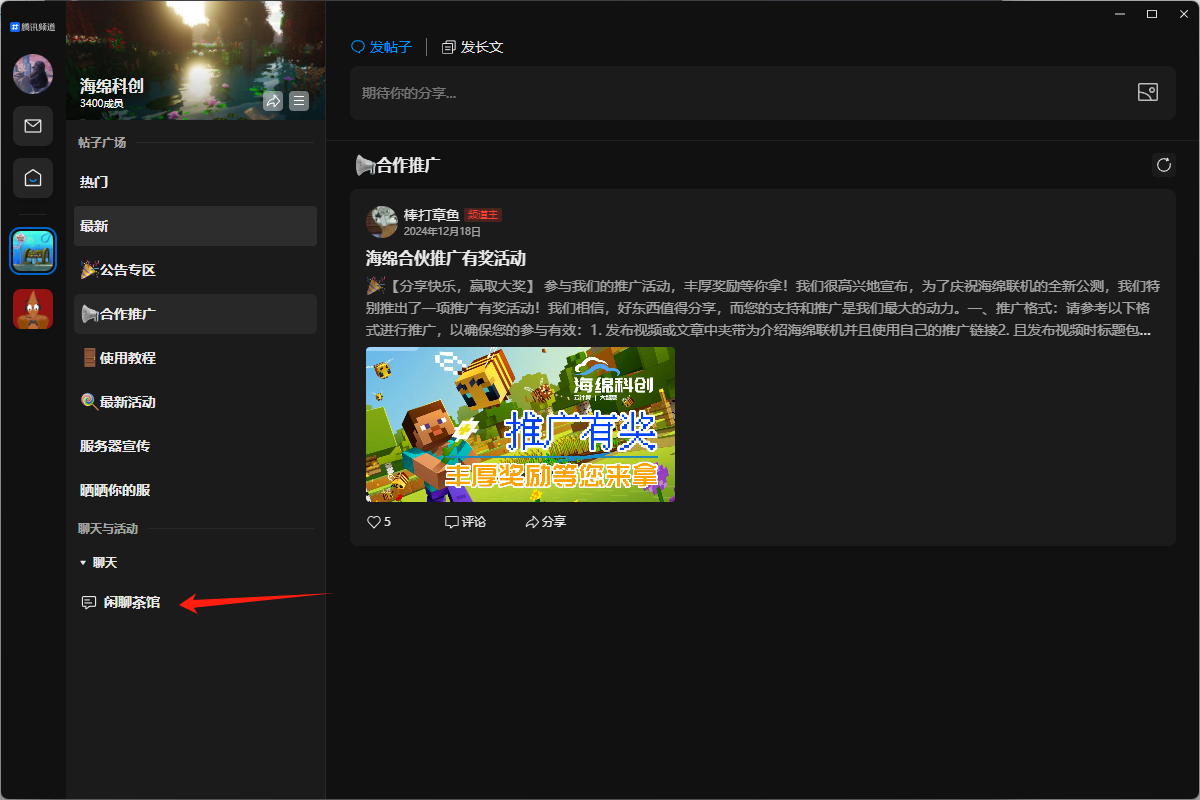This screenshot has width=1200, height=800.
Task: Open the 使用教程 section
Action: pyautogui.click(x=195, y=358)
